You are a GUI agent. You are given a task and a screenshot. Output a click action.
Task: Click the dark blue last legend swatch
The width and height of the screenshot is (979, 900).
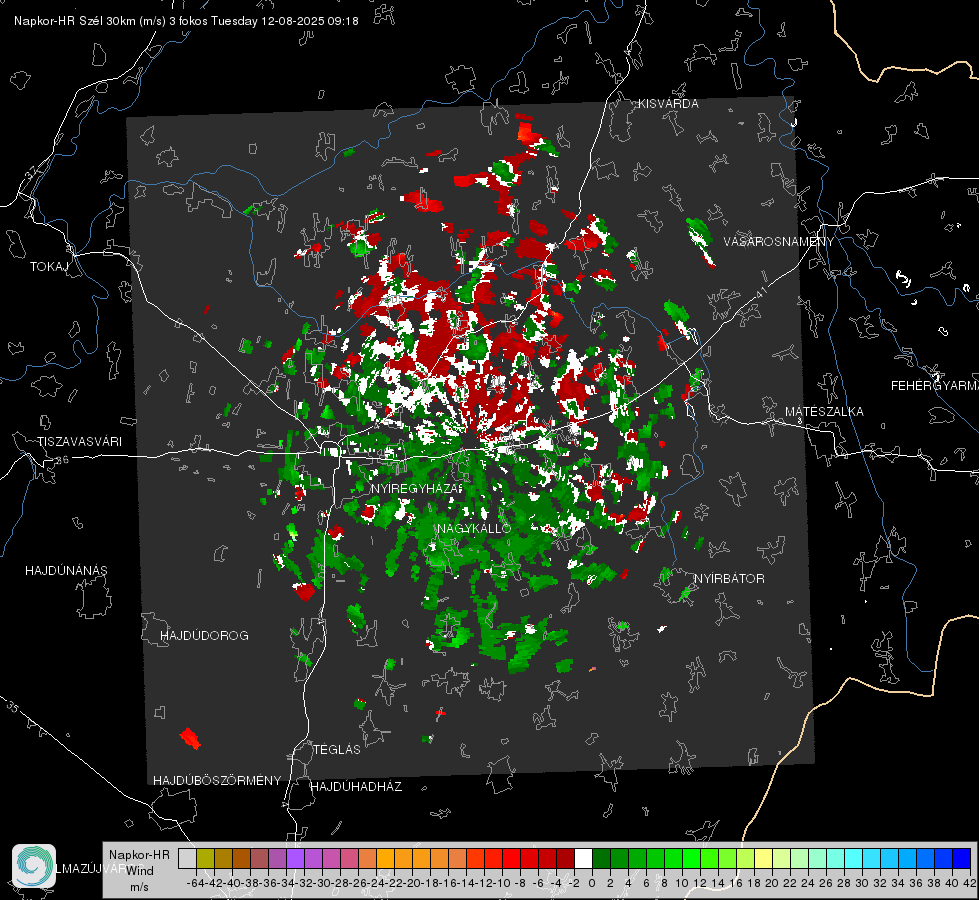point(962,858)
